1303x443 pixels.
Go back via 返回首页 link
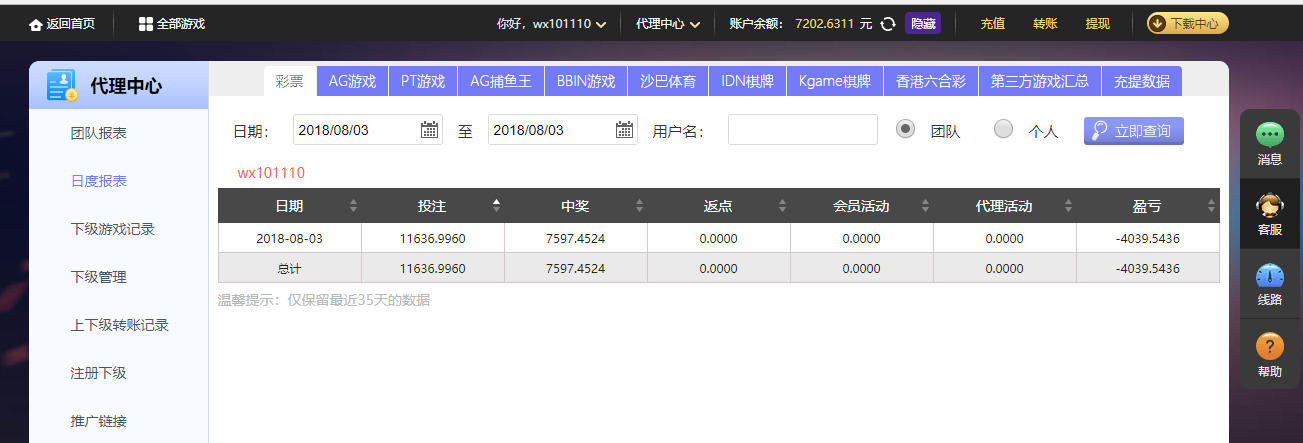62,24
